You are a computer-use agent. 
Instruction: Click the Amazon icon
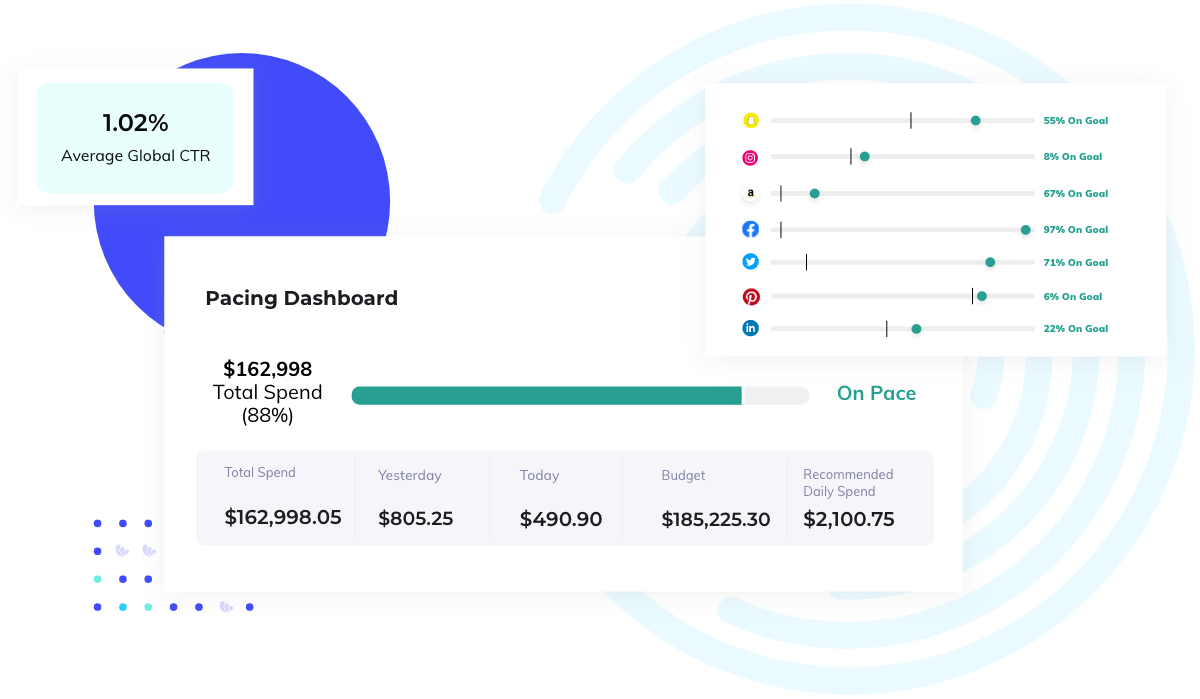pyautogui.click(x=751, y=193)
